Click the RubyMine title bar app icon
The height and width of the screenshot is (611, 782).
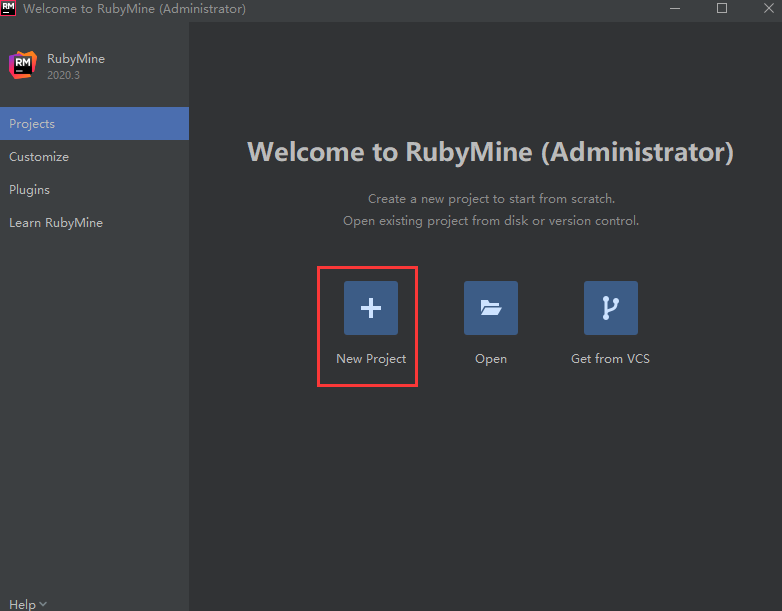8,8
